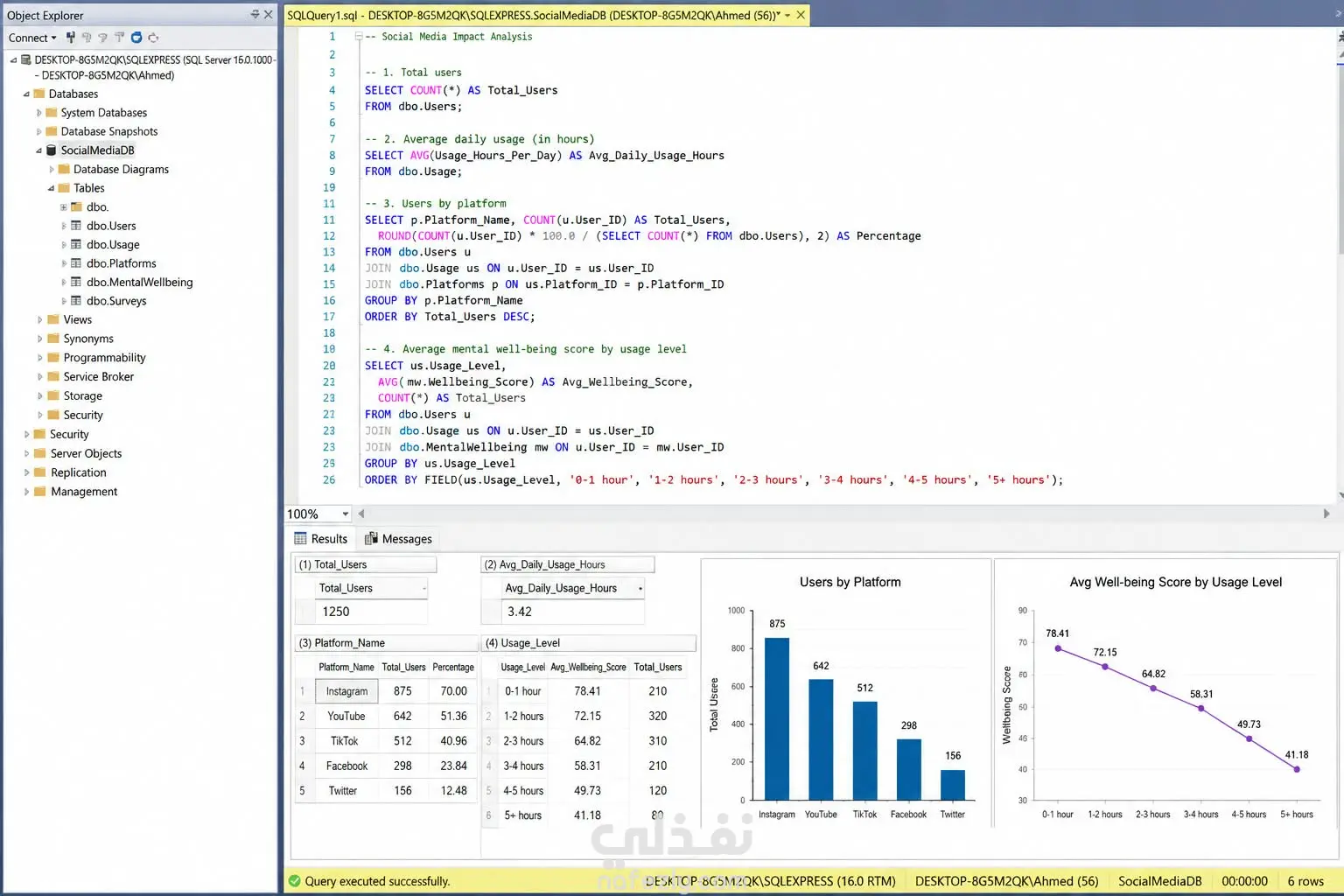Click the Management folder icon
The image size is (1344, 896).
40,492
